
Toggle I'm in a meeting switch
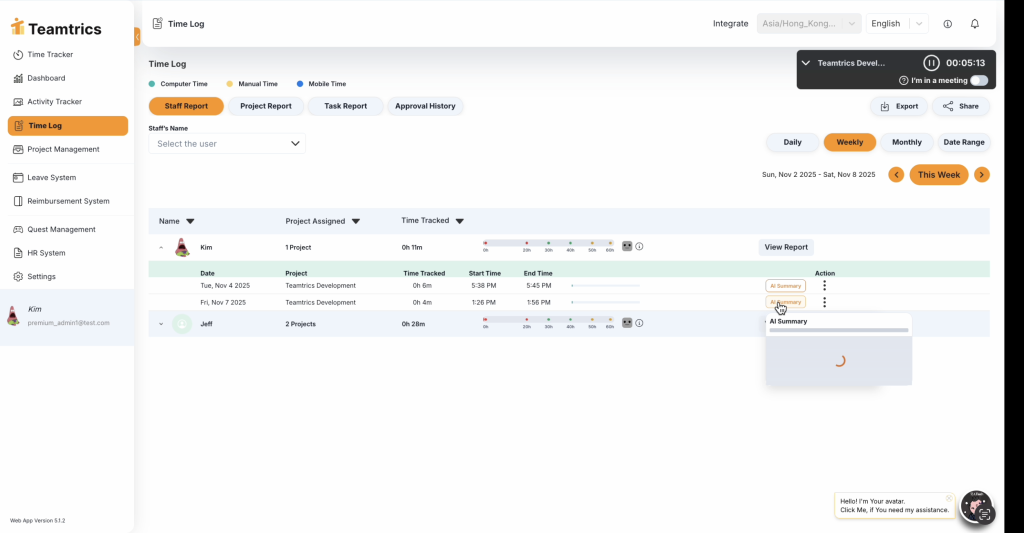pyautogui.click(x=979, y=80)
